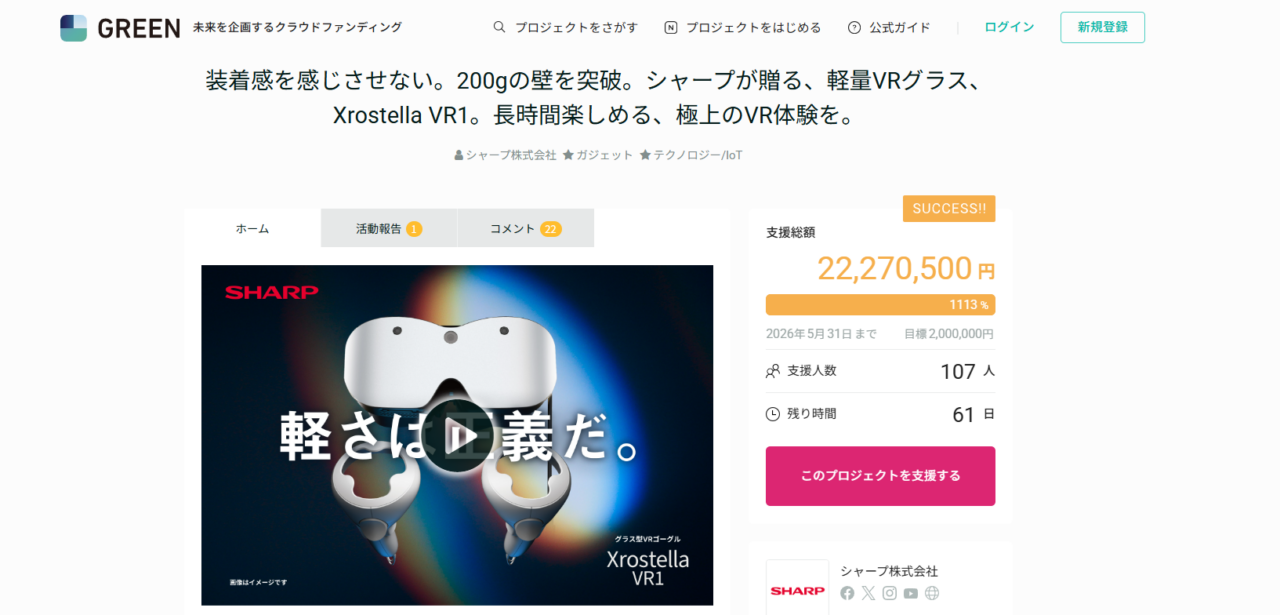Click このプロジェクトを支援する button
1280x615 pixels.
880,476
